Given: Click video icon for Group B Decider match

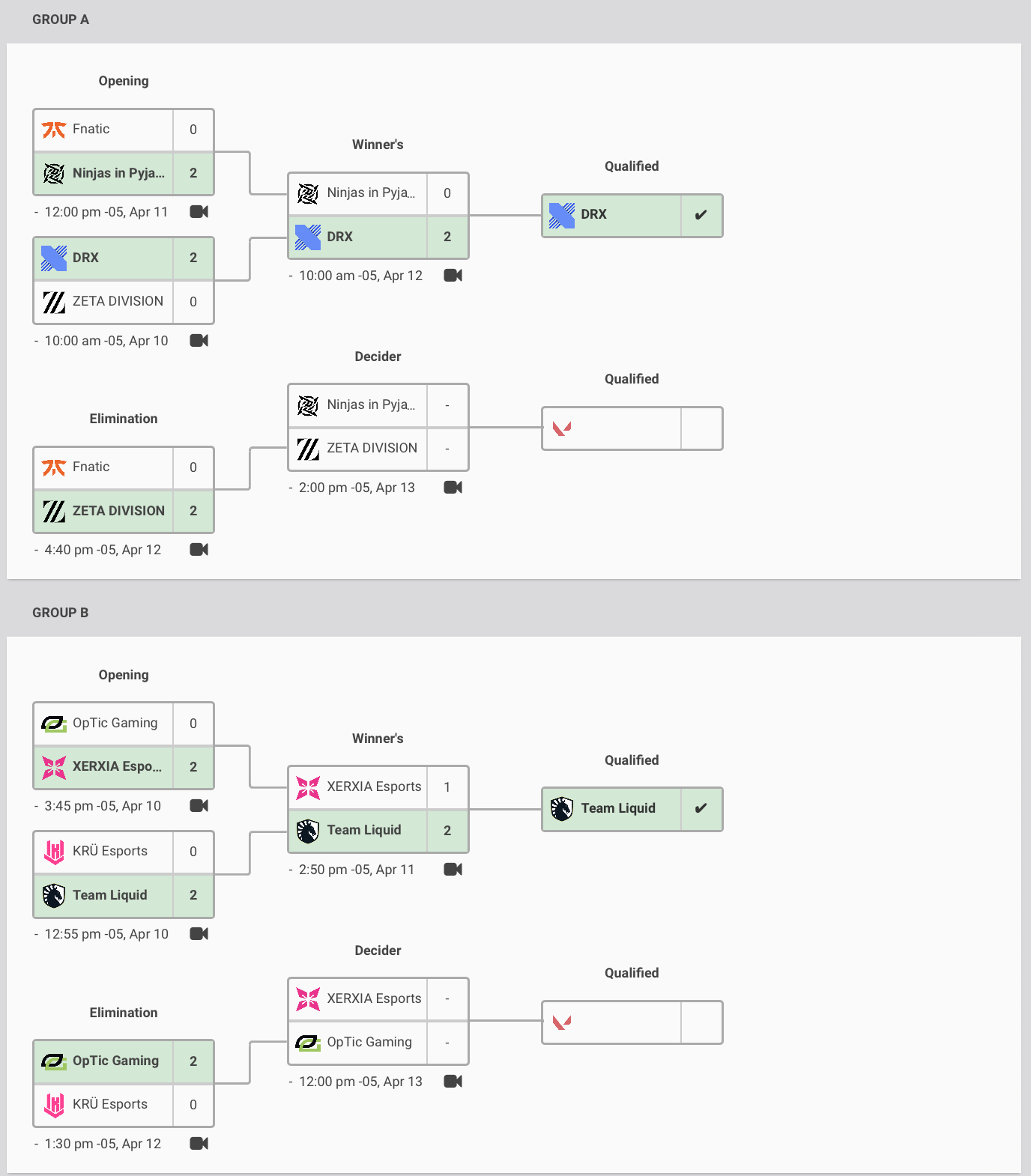Looking at the screenshot, I should [453, 1082].
